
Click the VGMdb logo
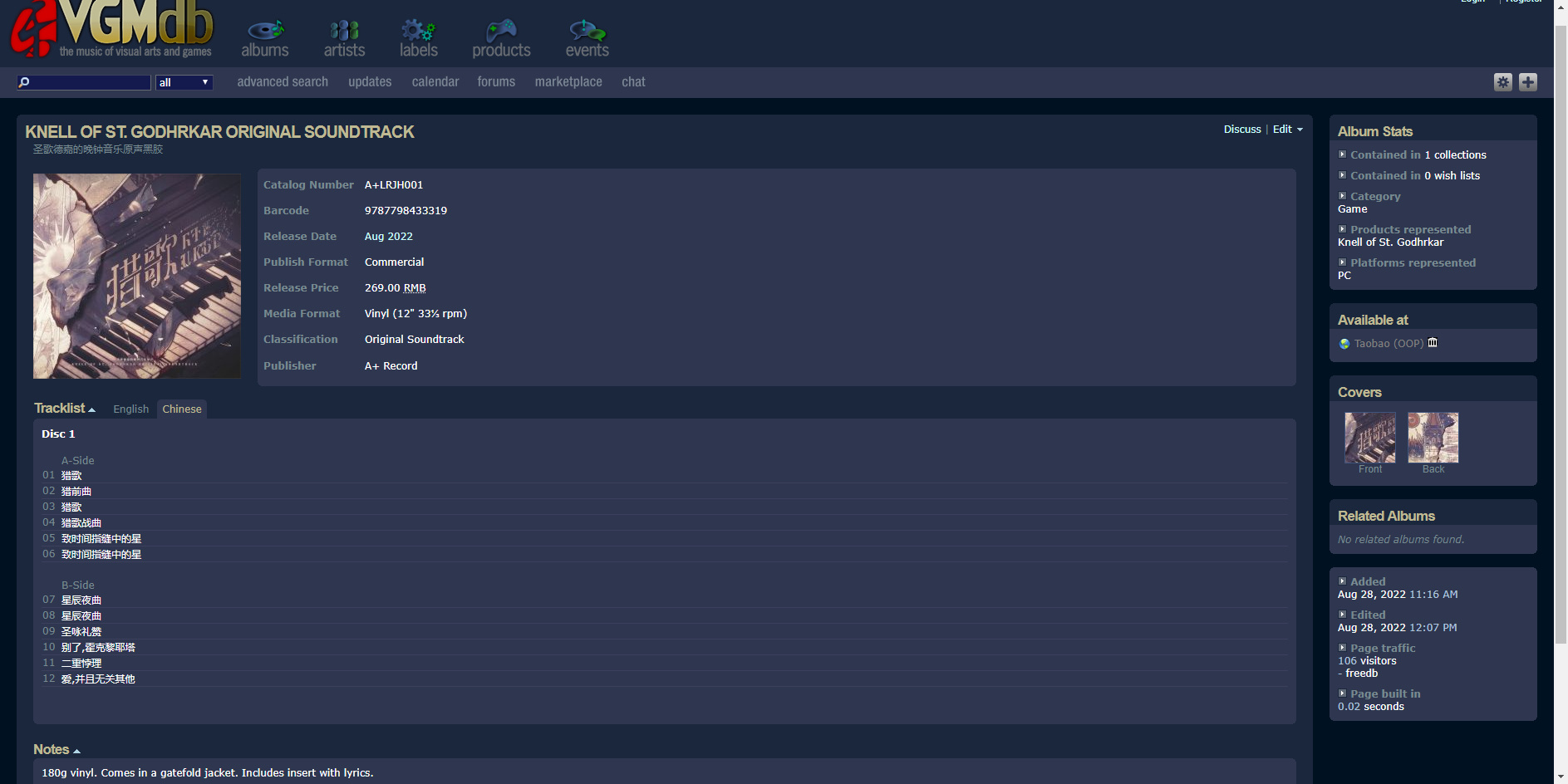pos(112,30)
